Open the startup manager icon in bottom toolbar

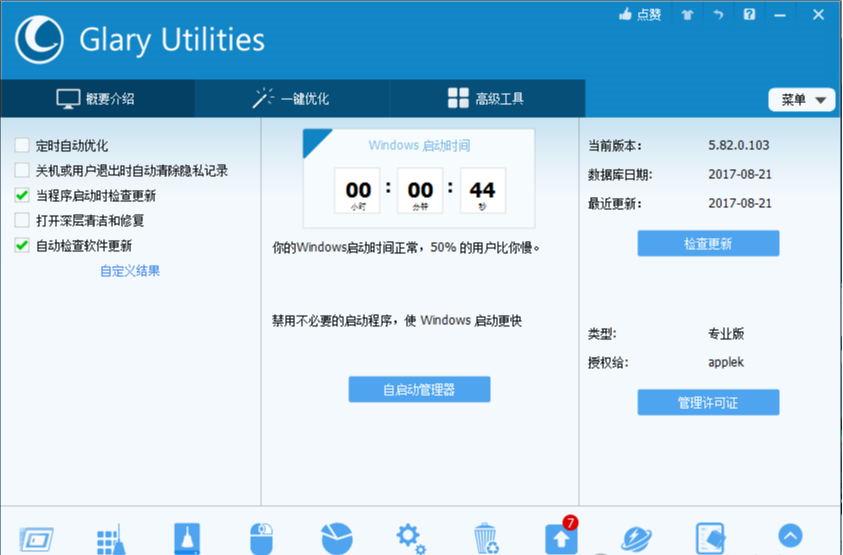[x=37, y=539]
